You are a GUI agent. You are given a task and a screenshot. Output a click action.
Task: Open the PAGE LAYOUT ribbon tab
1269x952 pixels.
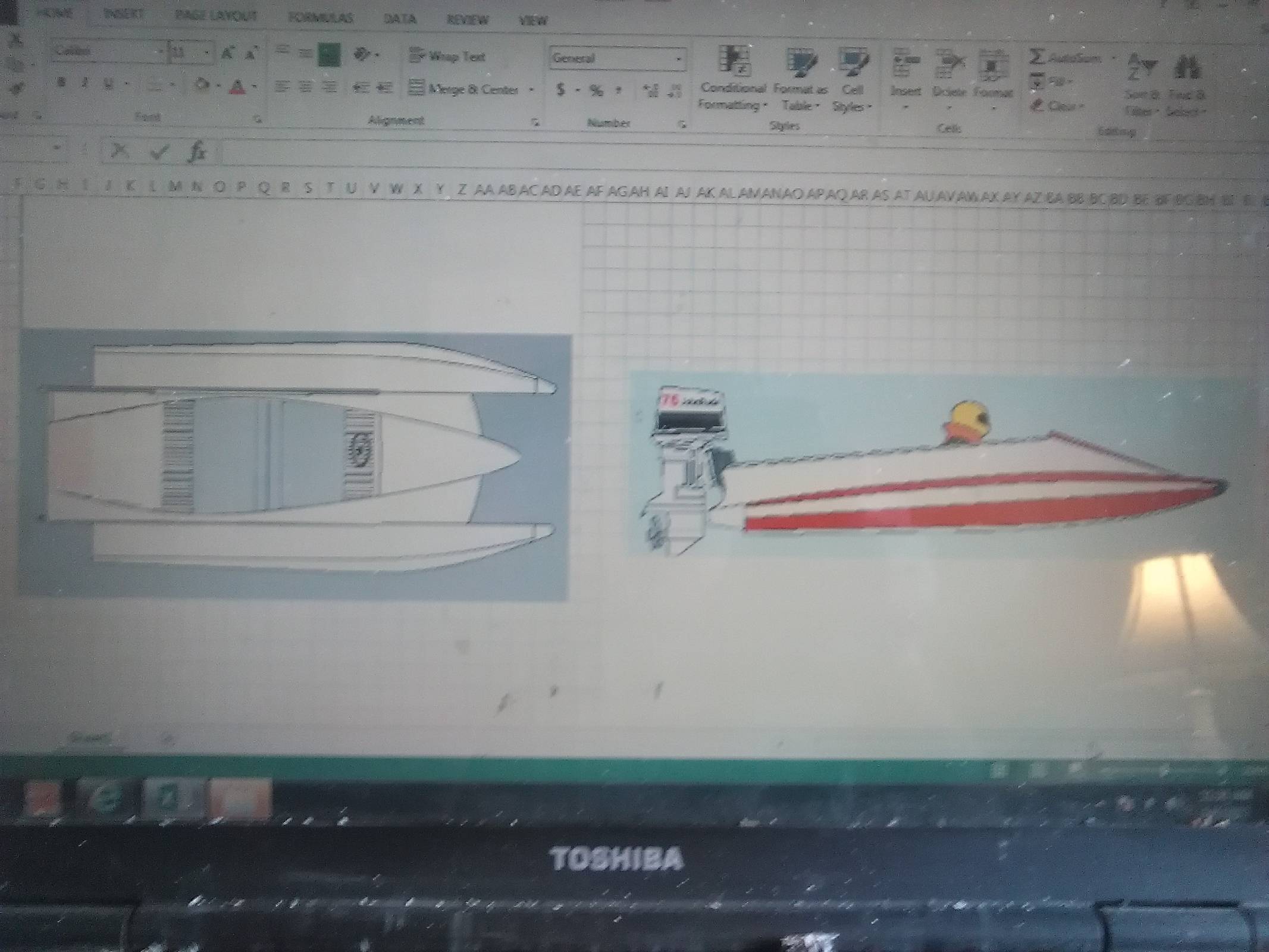215,16
